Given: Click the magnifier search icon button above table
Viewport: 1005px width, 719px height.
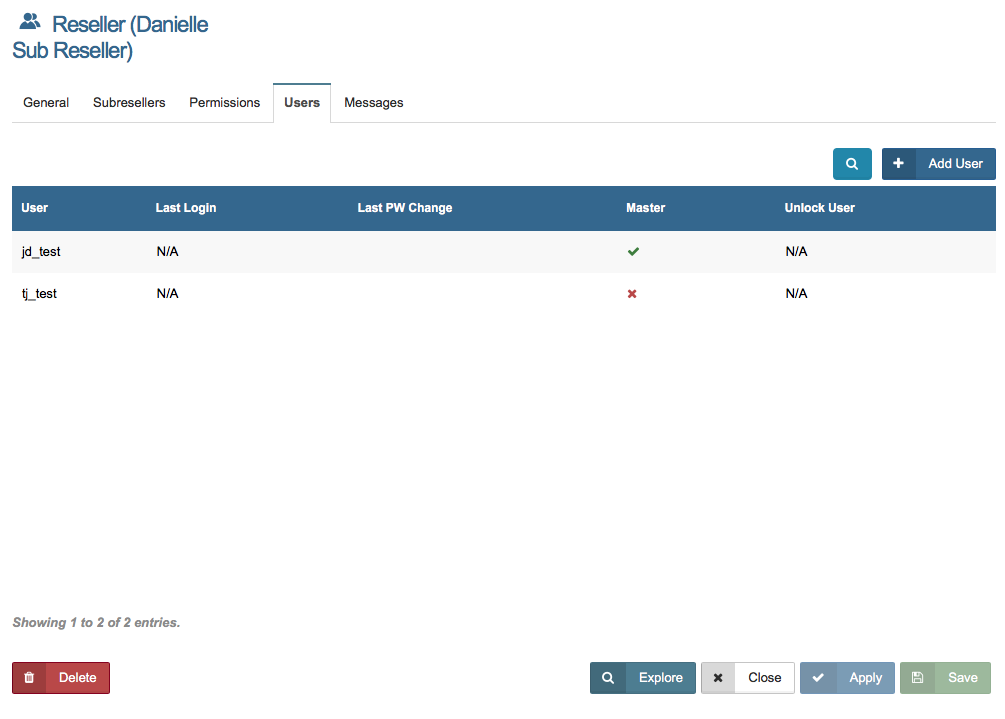Looking at the screenshot, I should [852, 164].
